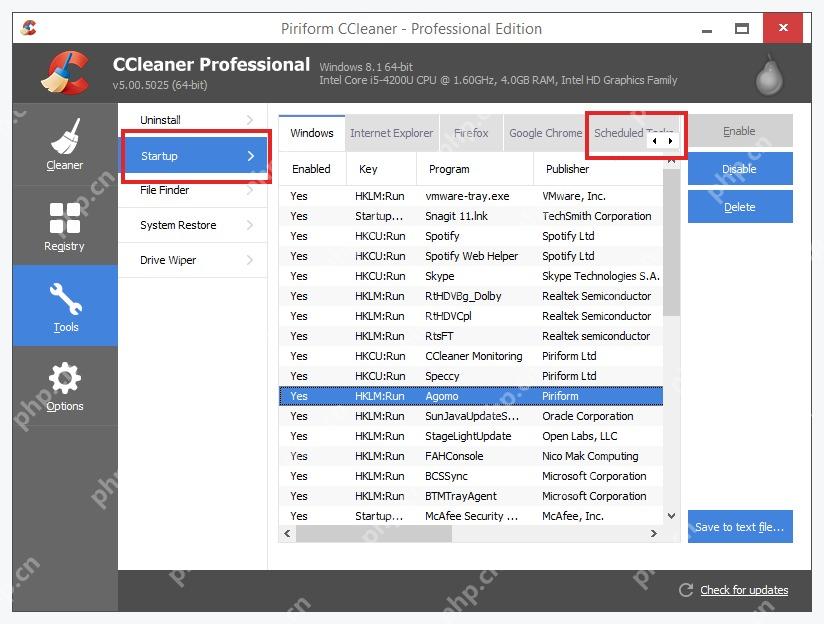Click the horizontal scrollbar left arrow
Image resolution: width=824 pixels, height=624 pixels.
pos(287,533)
